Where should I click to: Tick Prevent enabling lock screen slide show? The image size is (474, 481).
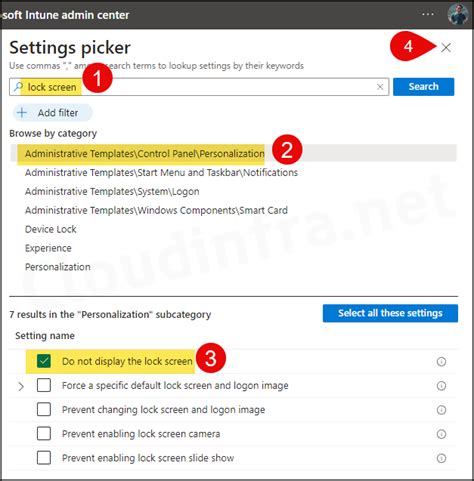click(44, 458)
